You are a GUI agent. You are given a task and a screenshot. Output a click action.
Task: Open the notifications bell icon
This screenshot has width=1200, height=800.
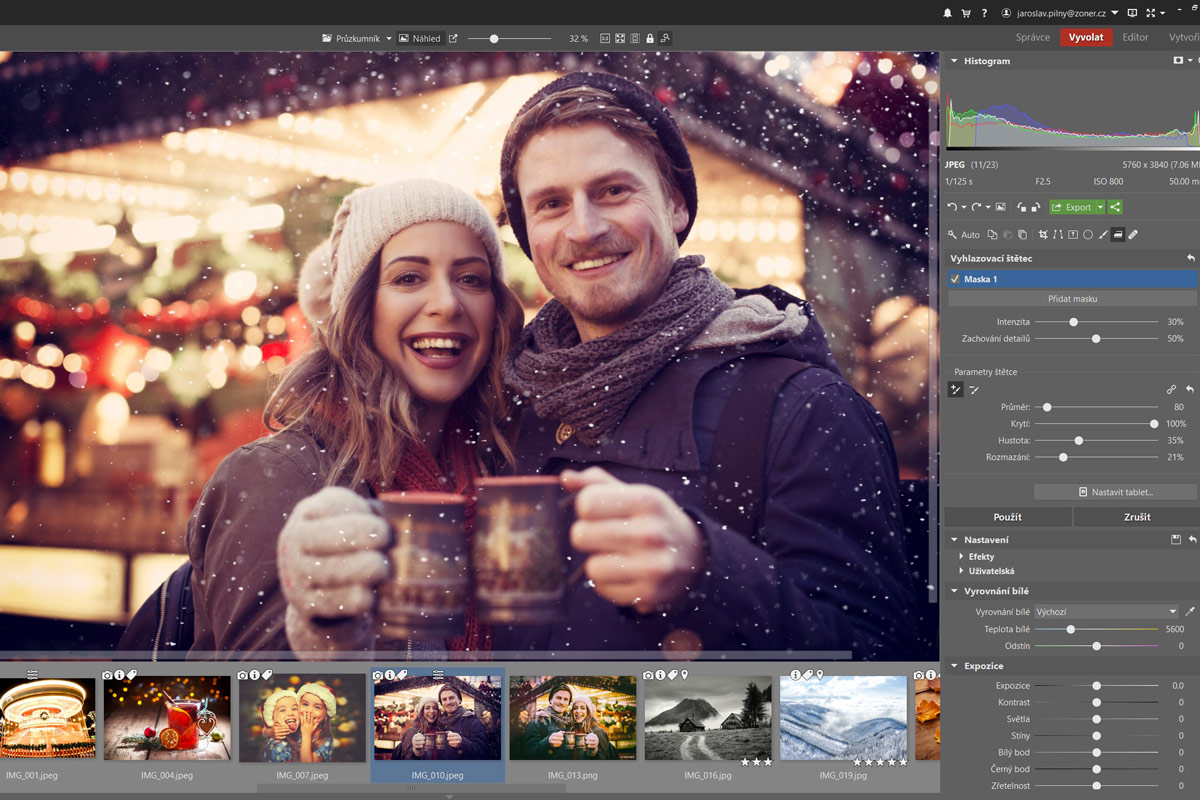click(948, 13)
